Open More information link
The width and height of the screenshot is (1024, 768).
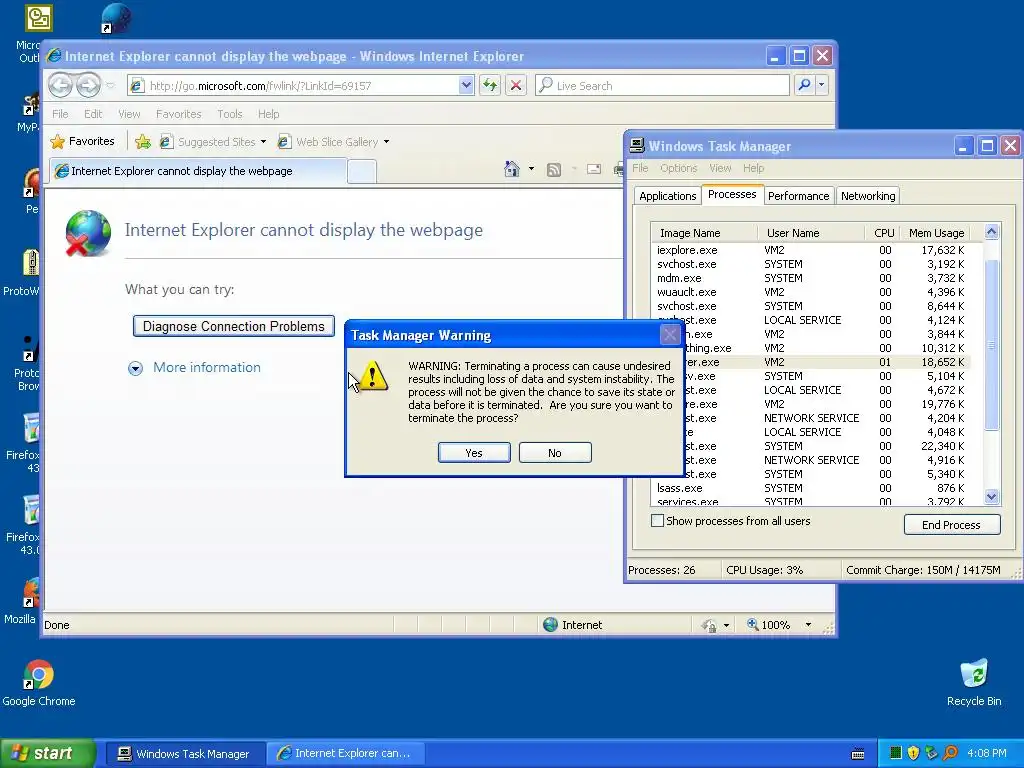[x=206, y=367]
